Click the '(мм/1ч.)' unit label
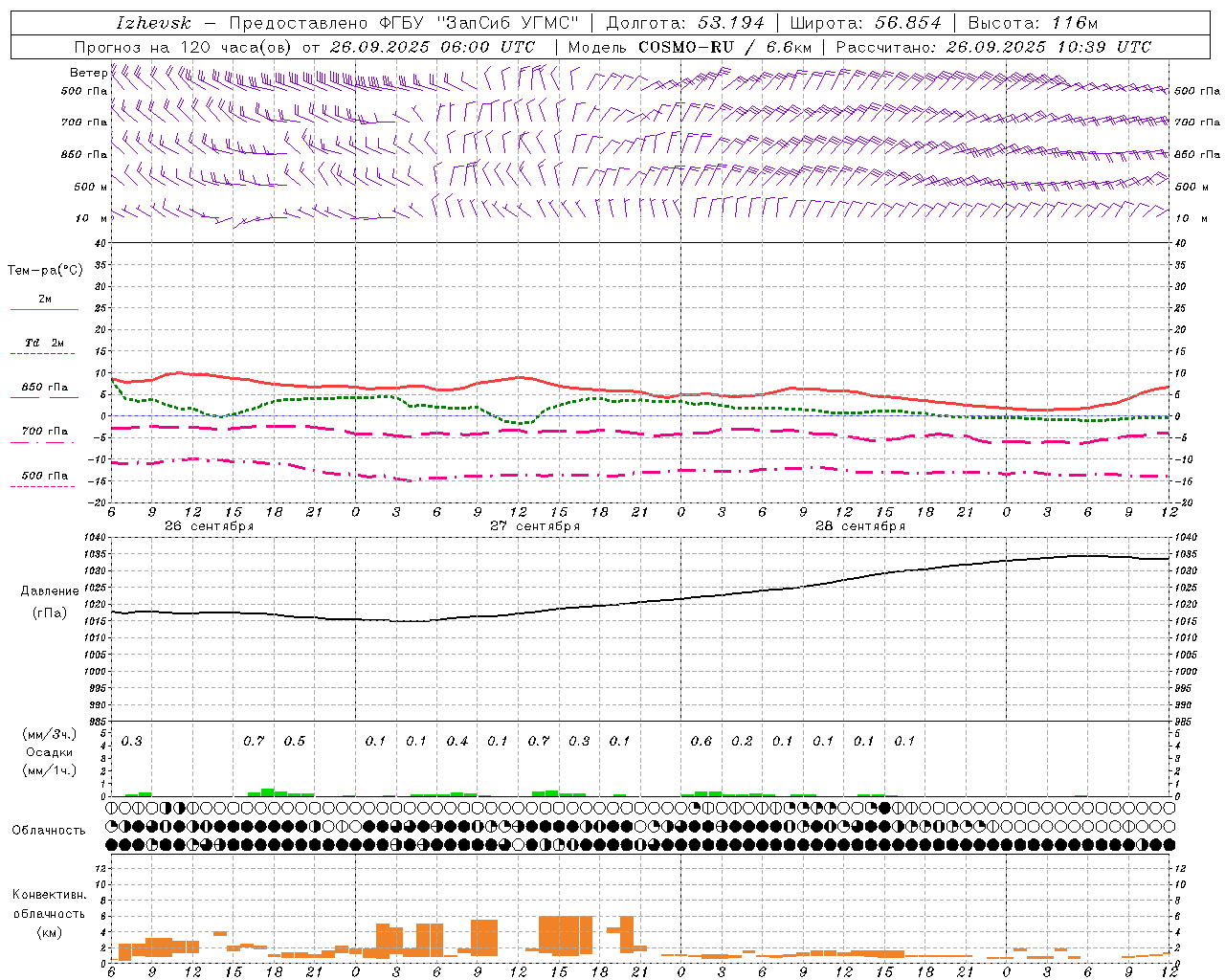Viewport: 1225px width, 980px height. click(x=50, y=770)
